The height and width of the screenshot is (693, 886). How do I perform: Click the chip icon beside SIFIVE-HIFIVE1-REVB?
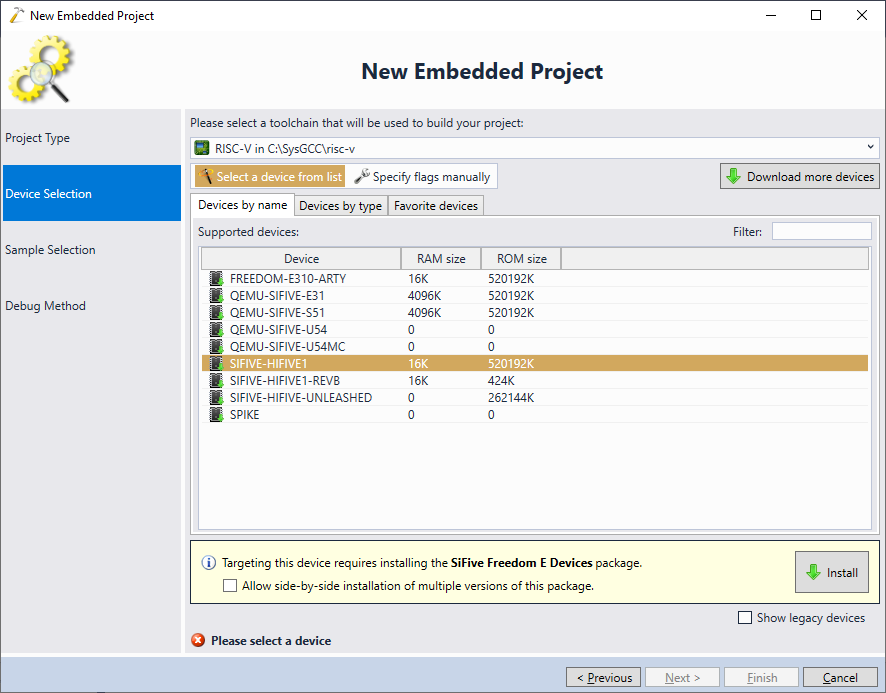(x=216, y=380)
